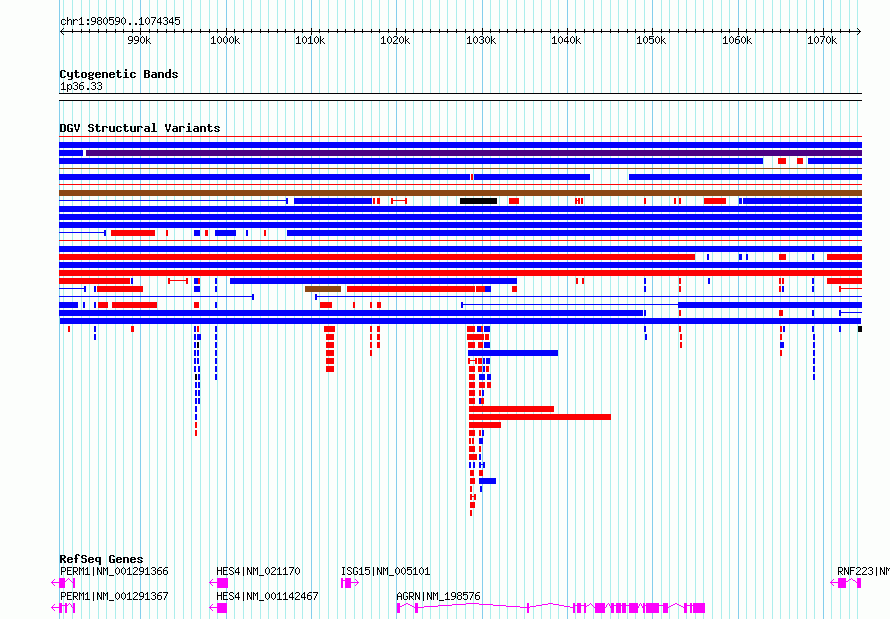
Task: Click the blue bar spanning 1030k to 1039k
Action: [513, 353]
